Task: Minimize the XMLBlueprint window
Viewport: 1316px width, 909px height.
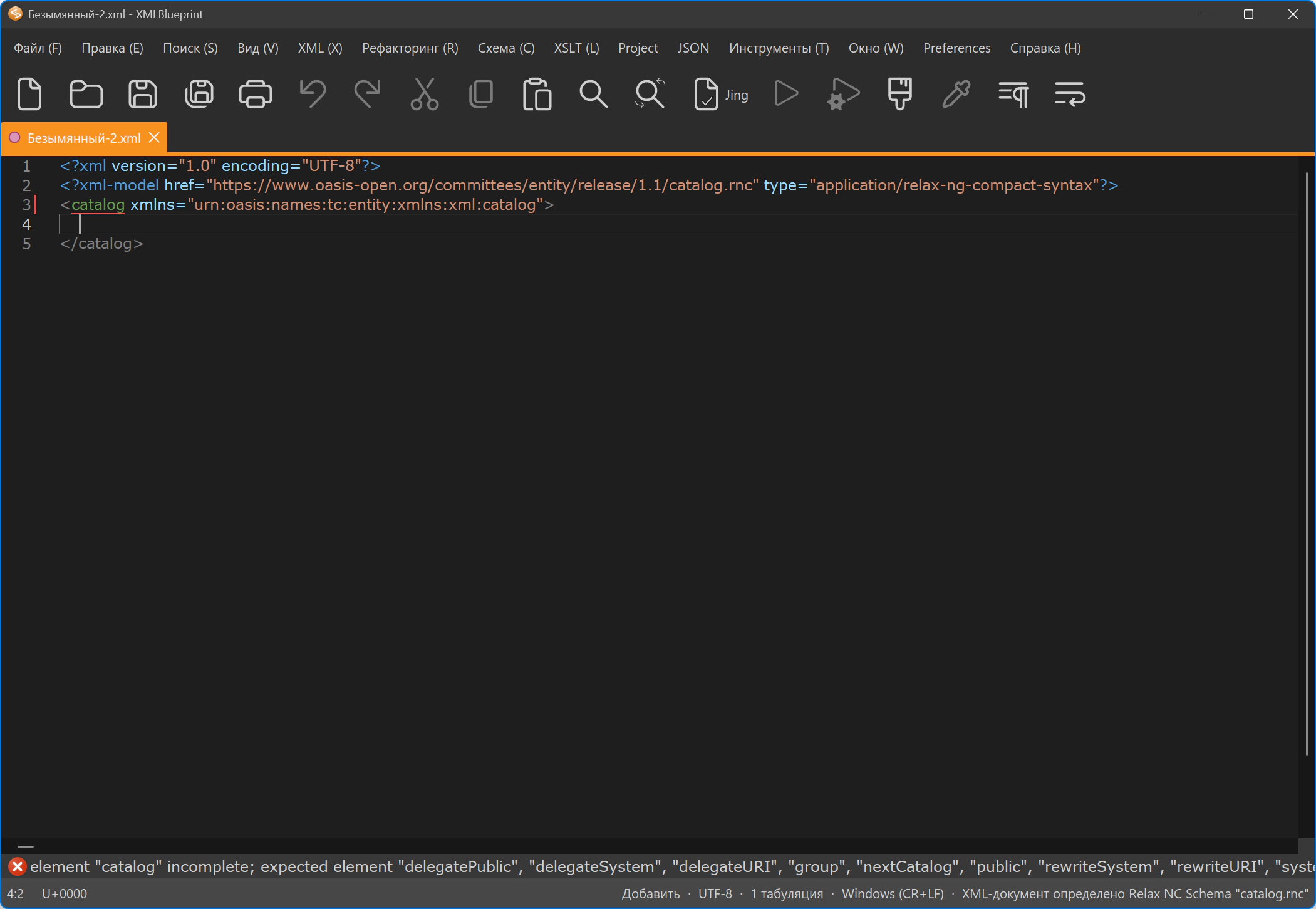Action: (x=1205, y=14)
